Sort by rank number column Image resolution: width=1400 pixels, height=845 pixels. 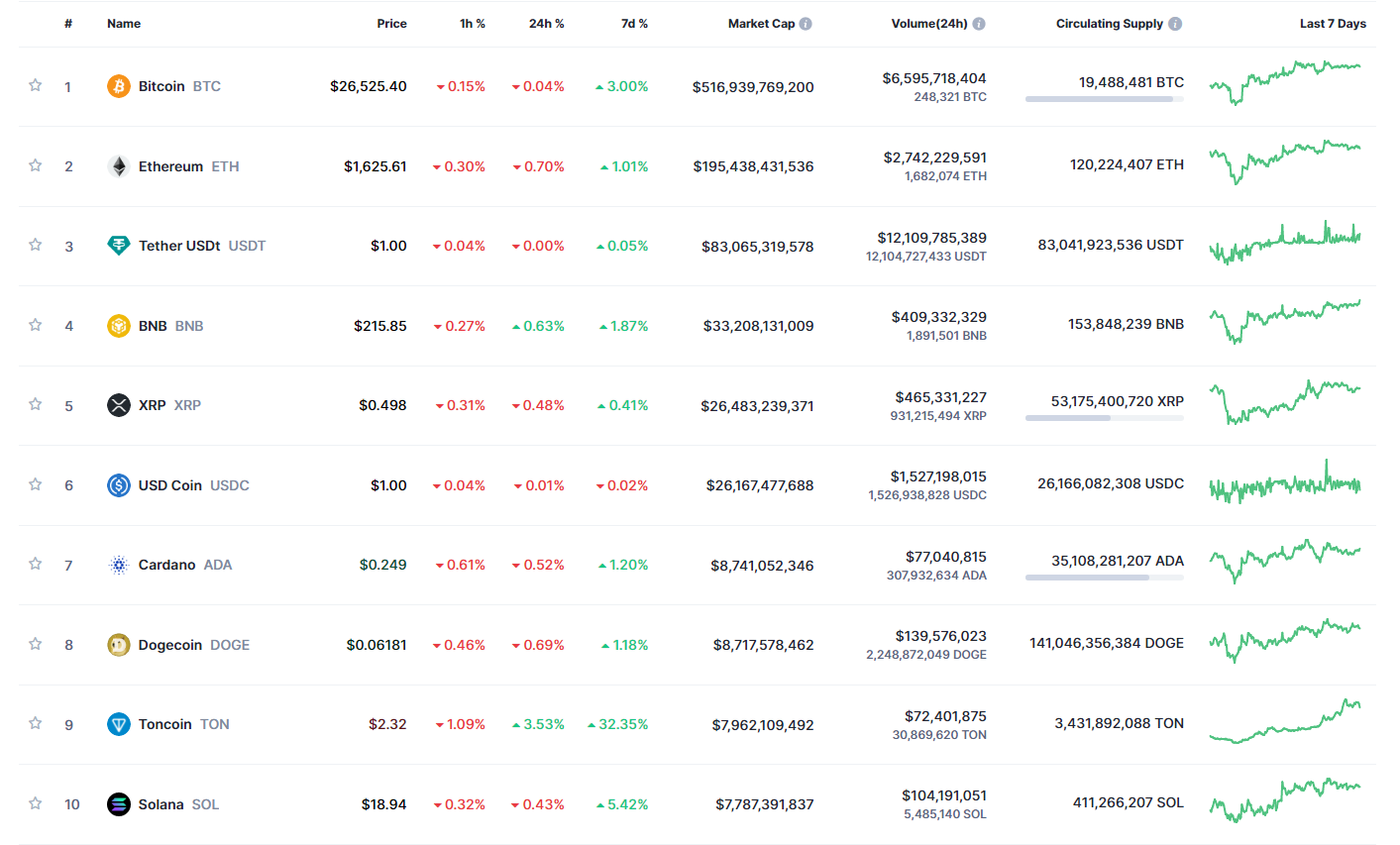pyautogui.click(x=68, y=24)
